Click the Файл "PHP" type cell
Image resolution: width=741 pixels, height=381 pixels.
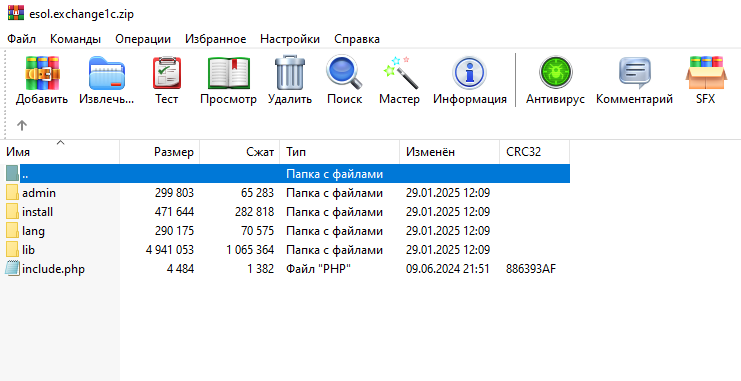319,269
